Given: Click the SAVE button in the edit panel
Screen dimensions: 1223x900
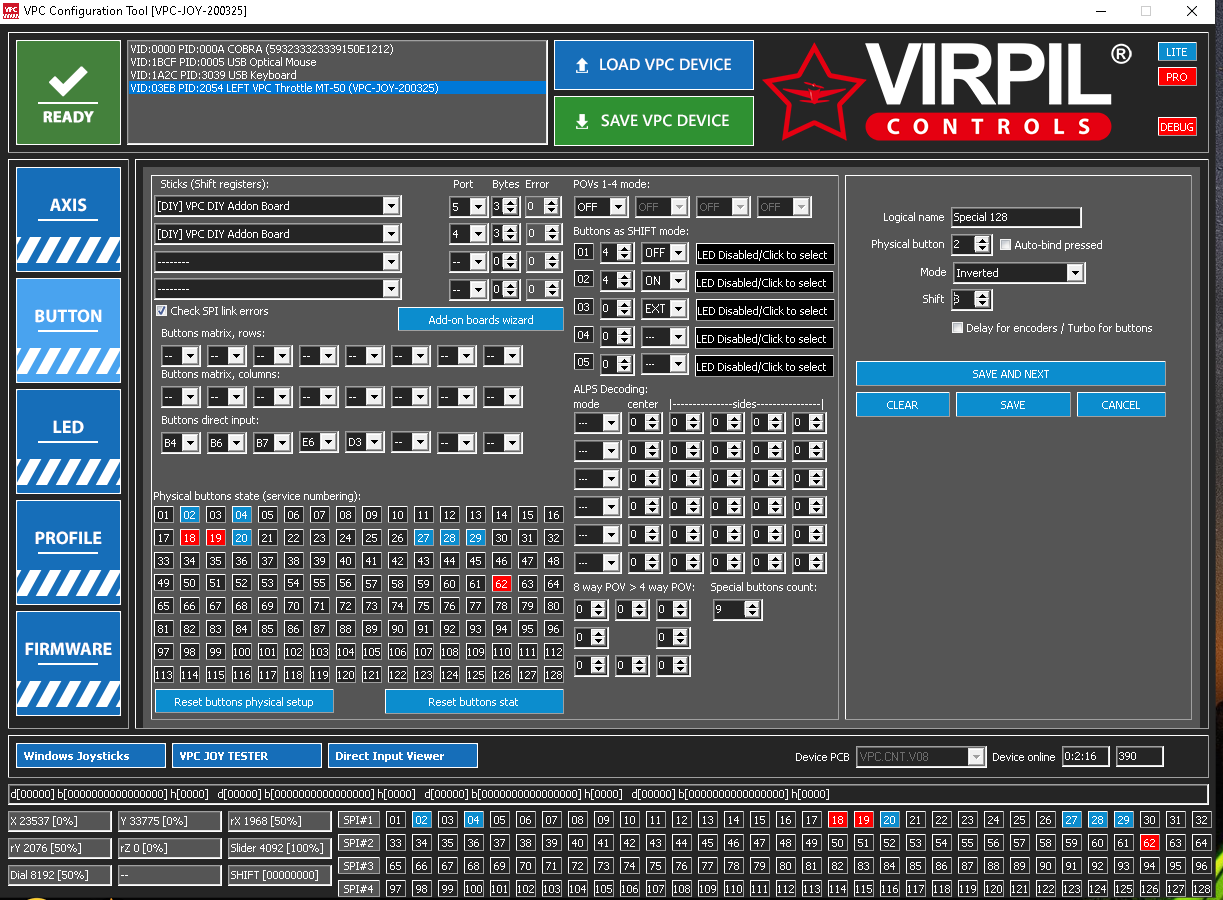Looking at the screenshot, I should 1013,405.
